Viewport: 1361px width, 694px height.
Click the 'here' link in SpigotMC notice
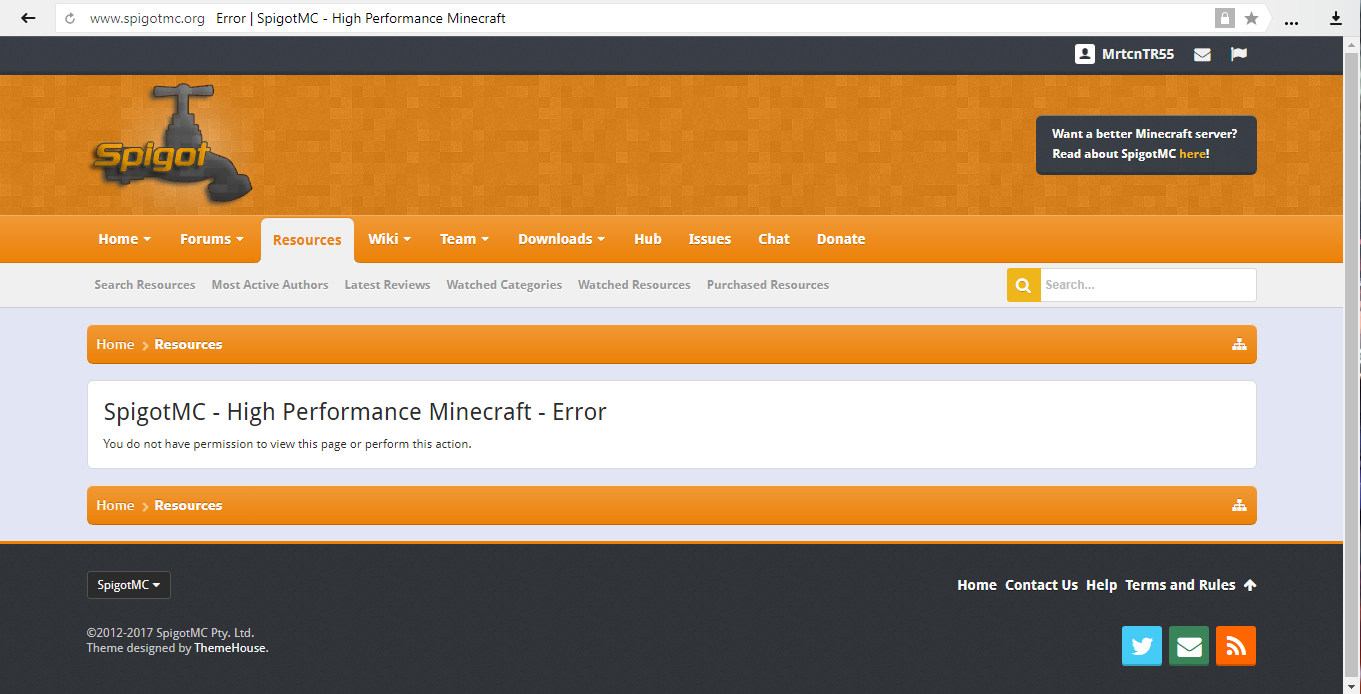(x=1192, y=154)
